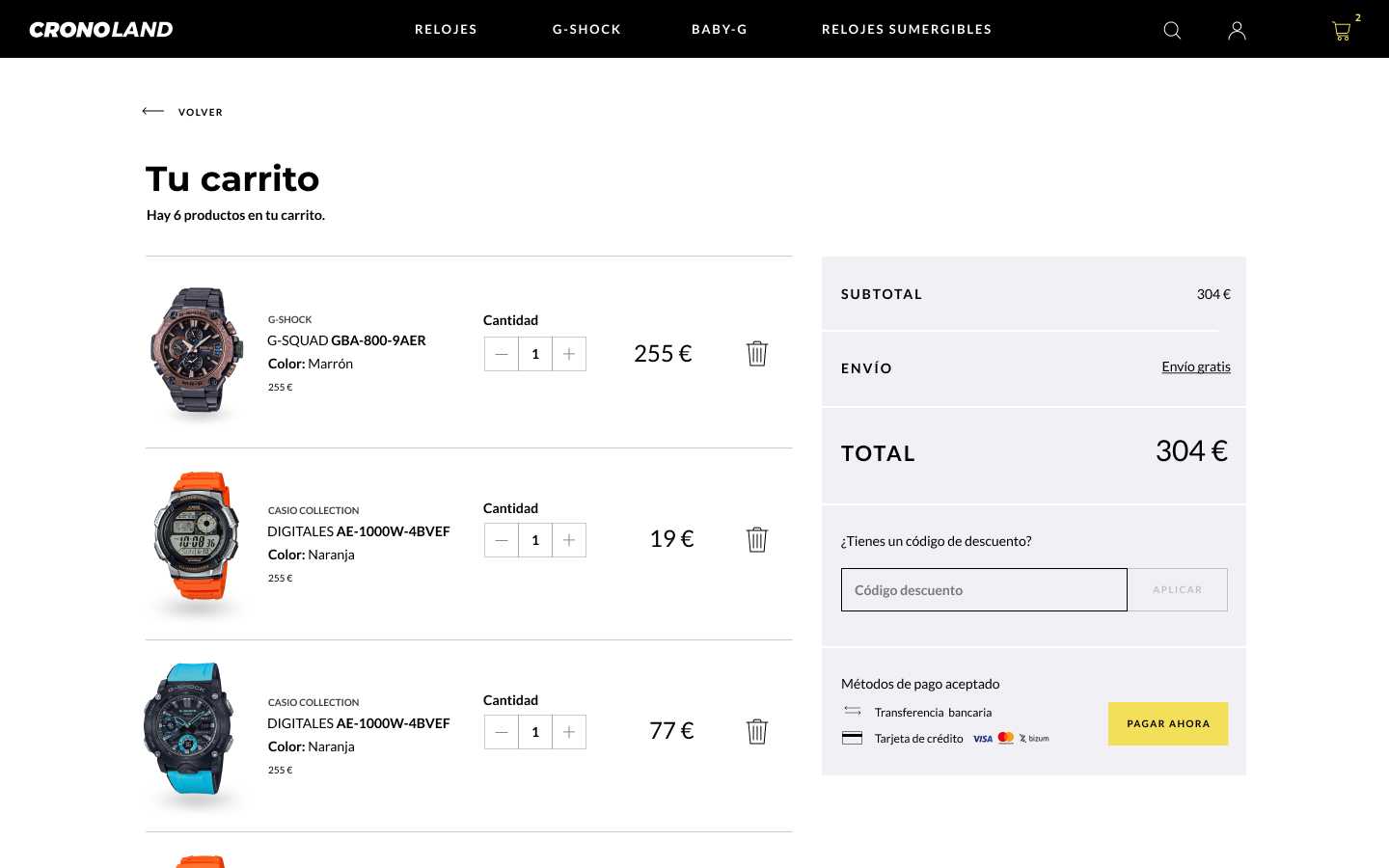Open the G-Shock menu
The width and height of the screenshot is (1389, 868).
tap(586, 30)
